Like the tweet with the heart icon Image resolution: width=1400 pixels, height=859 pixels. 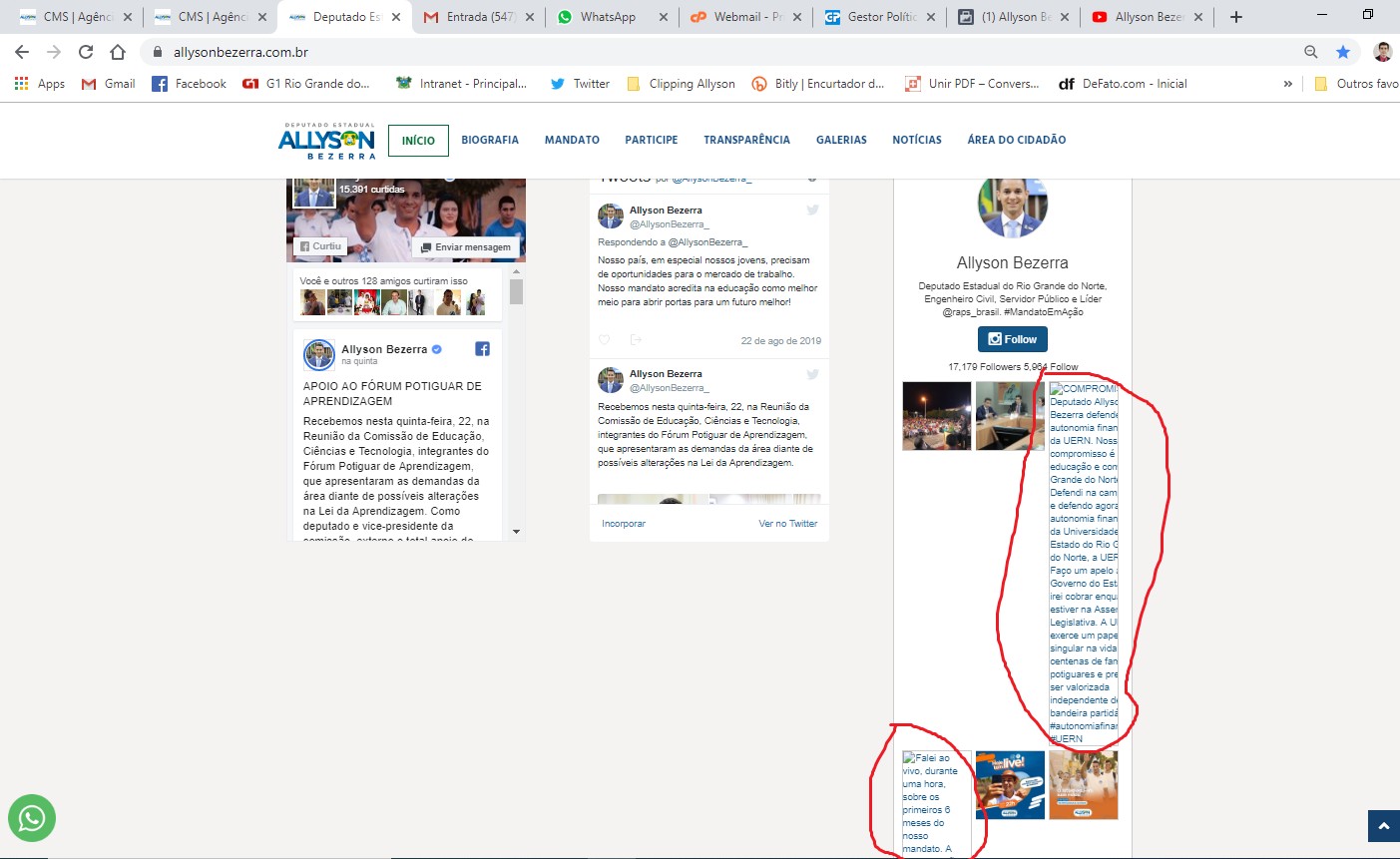[604, 340]
